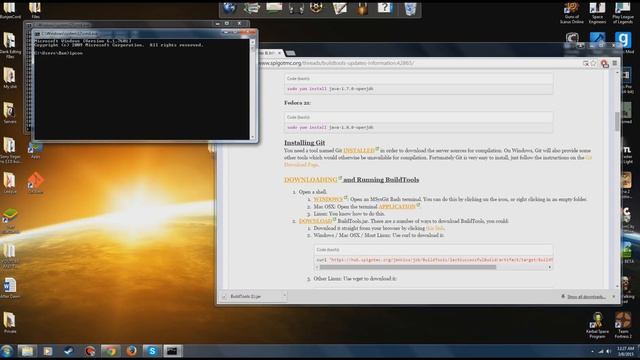Click 'this link' to download BuildTools

pyautogui.click(x=435, y=228)
